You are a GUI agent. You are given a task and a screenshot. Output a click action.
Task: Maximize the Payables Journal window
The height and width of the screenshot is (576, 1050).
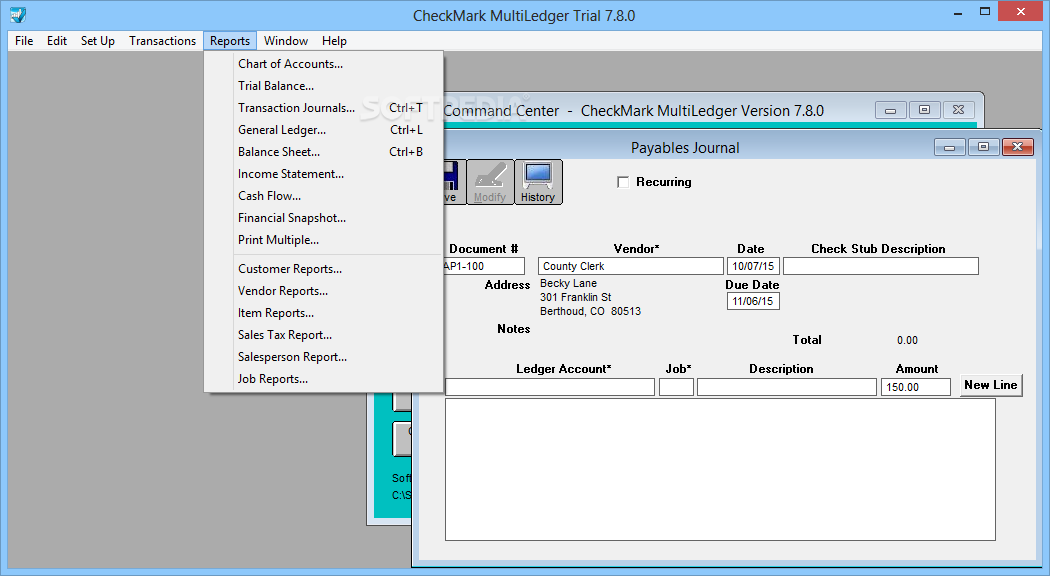click(983, 147)
